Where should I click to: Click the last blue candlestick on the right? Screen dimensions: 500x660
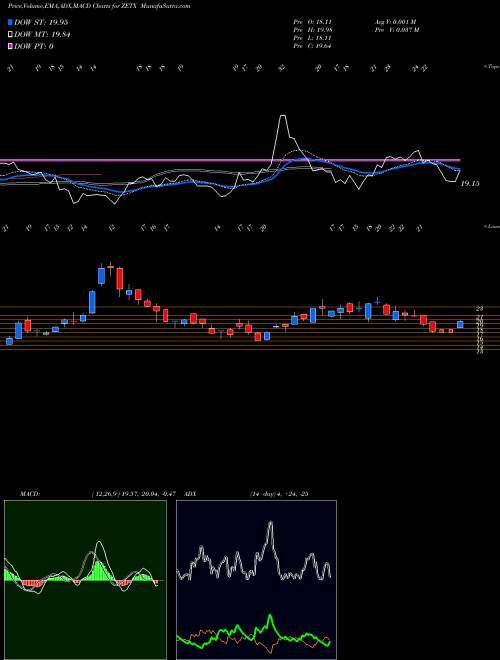coord(460,325)
